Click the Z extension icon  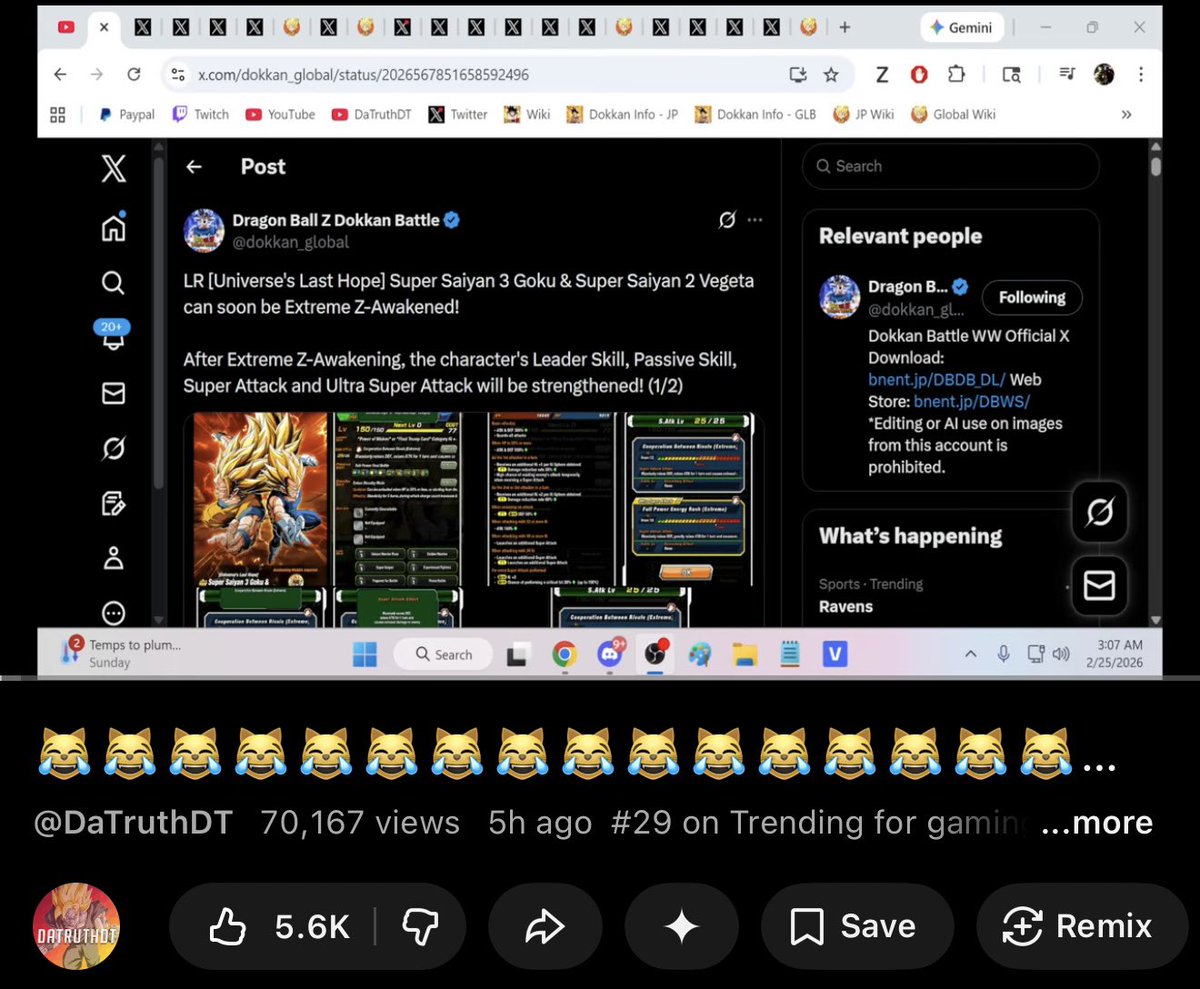(881, 74)
